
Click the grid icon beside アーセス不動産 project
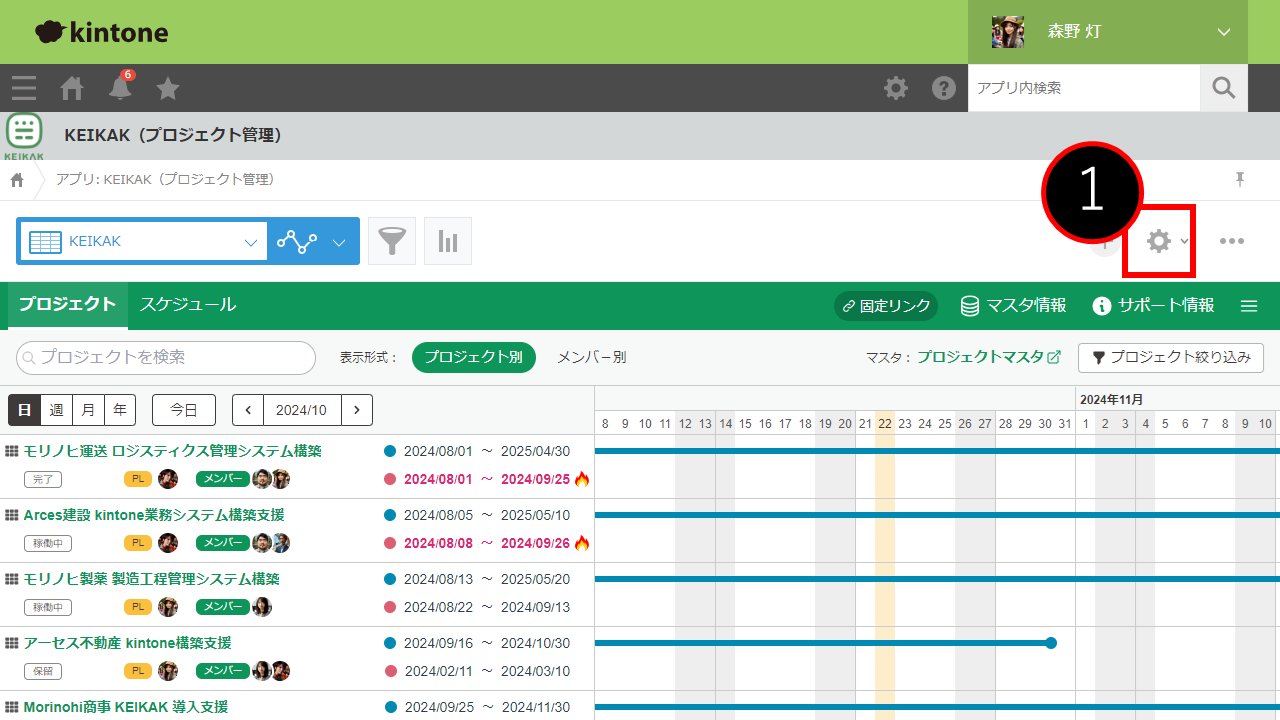coord(12,643)
